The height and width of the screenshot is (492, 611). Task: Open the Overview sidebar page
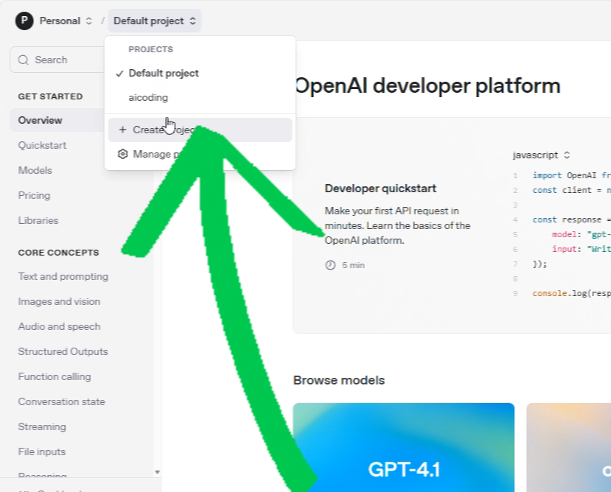[x=57, y=120]
